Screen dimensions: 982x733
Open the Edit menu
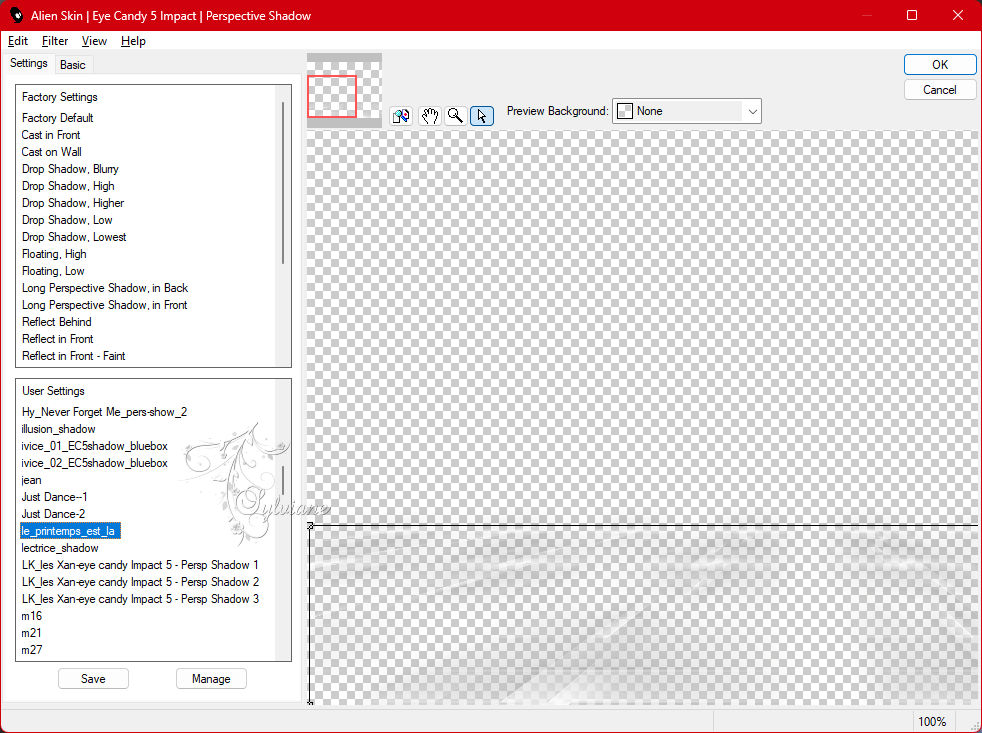click(18, 41)
